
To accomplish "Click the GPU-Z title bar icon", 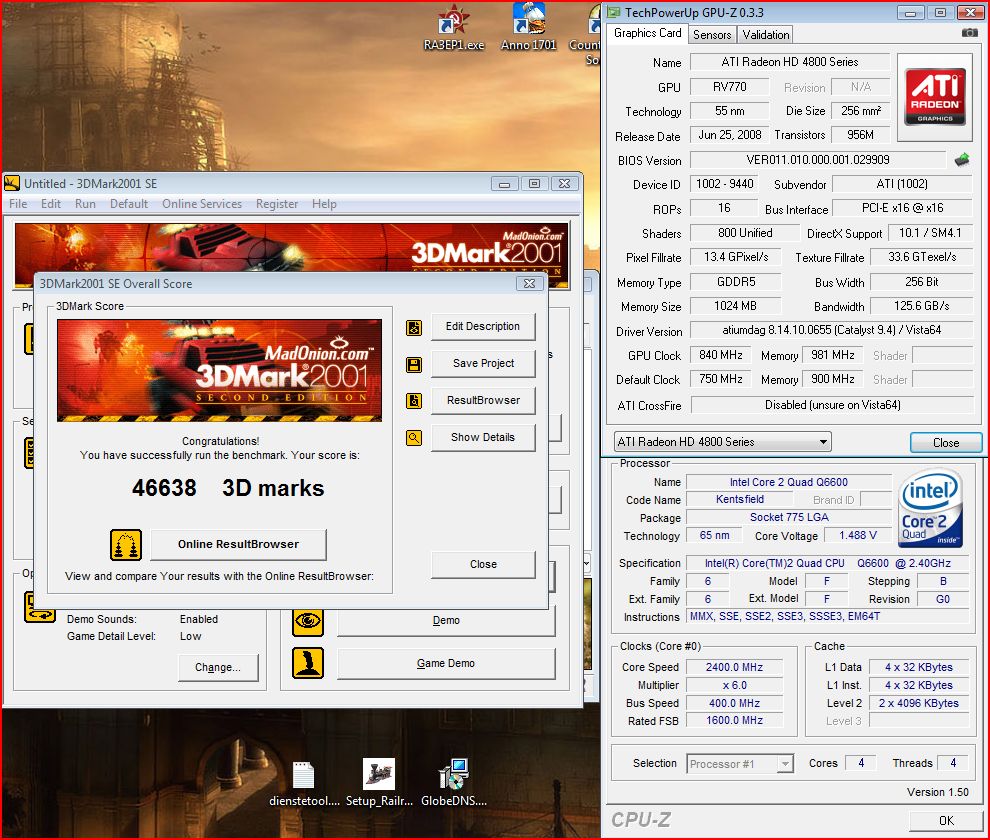I will click(x=613, y=12).
